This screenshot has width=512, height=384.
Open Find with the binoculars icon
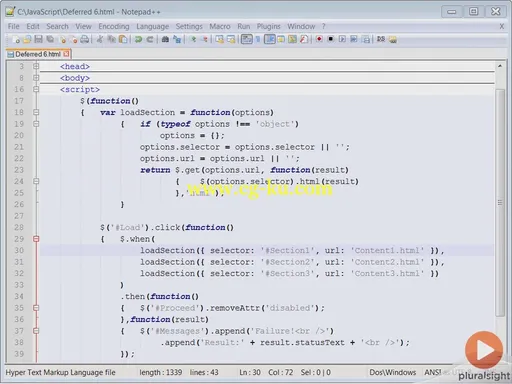pos(165,39)
